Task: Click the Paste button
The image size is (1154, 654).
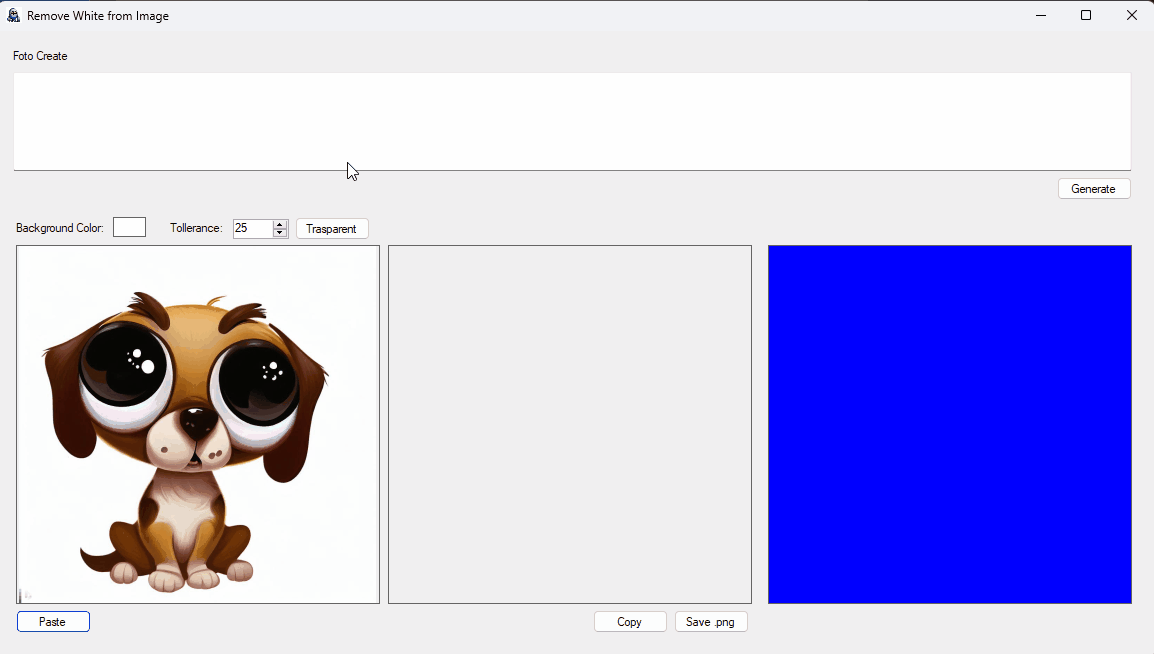Action: pyautogui.click(x=53, y=622)
